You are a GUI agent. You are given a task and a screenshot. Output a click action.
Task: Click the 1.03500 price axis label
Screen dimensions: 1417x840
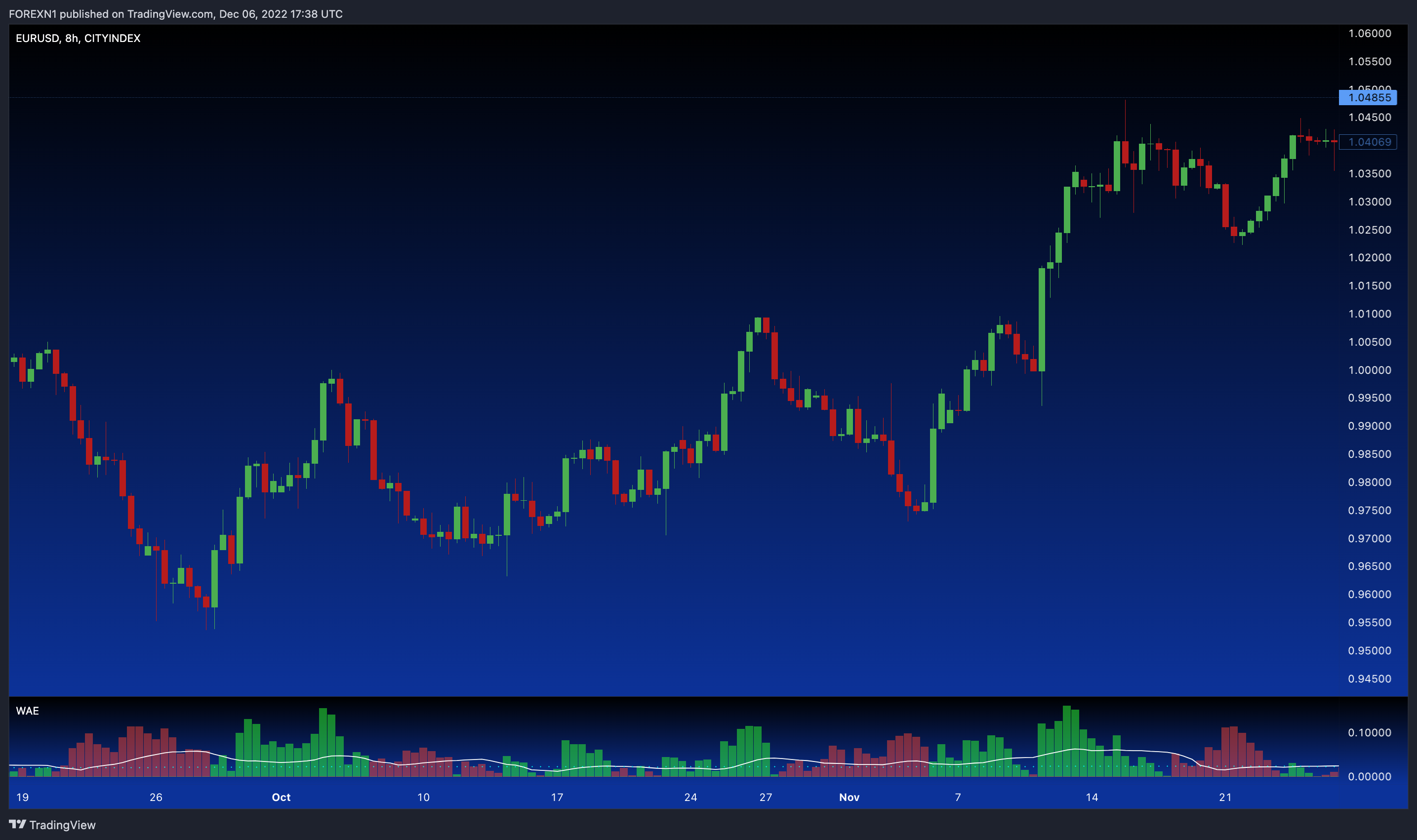(1370, 174)
